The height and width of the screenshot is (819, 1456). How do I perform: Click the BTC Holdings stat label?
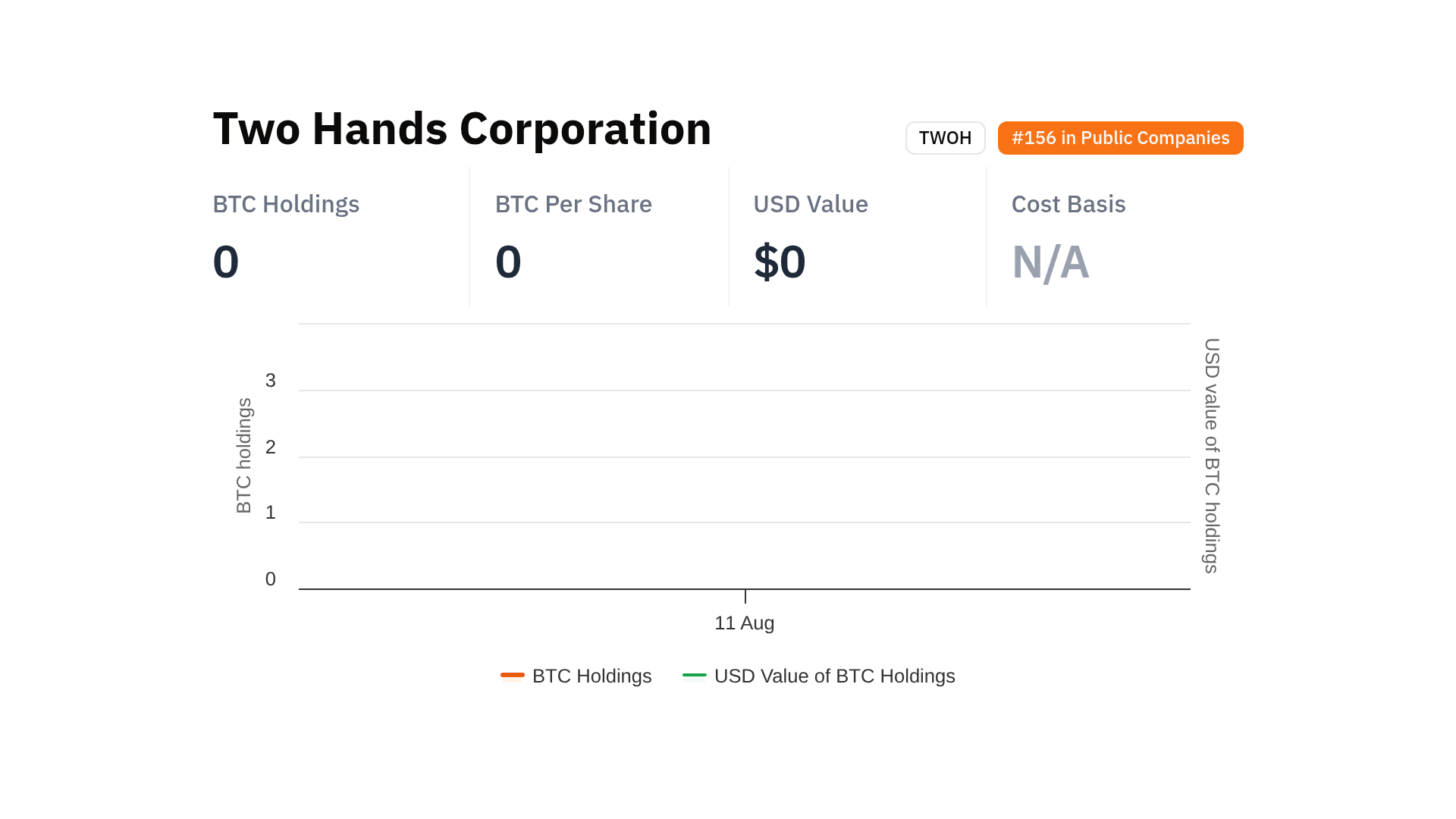tap(286, 204)
